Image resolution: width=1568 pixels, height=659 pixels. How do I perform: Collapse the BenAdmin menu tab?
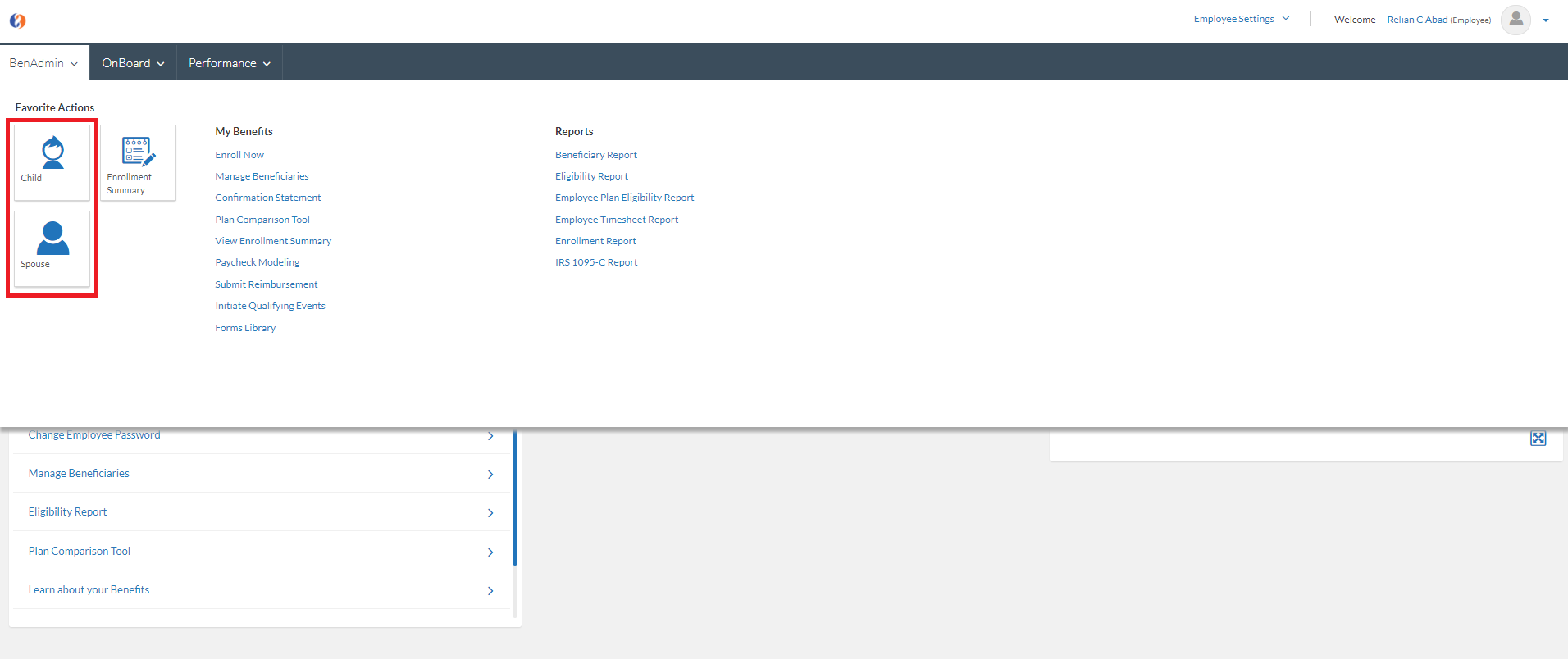click(43, 63)
